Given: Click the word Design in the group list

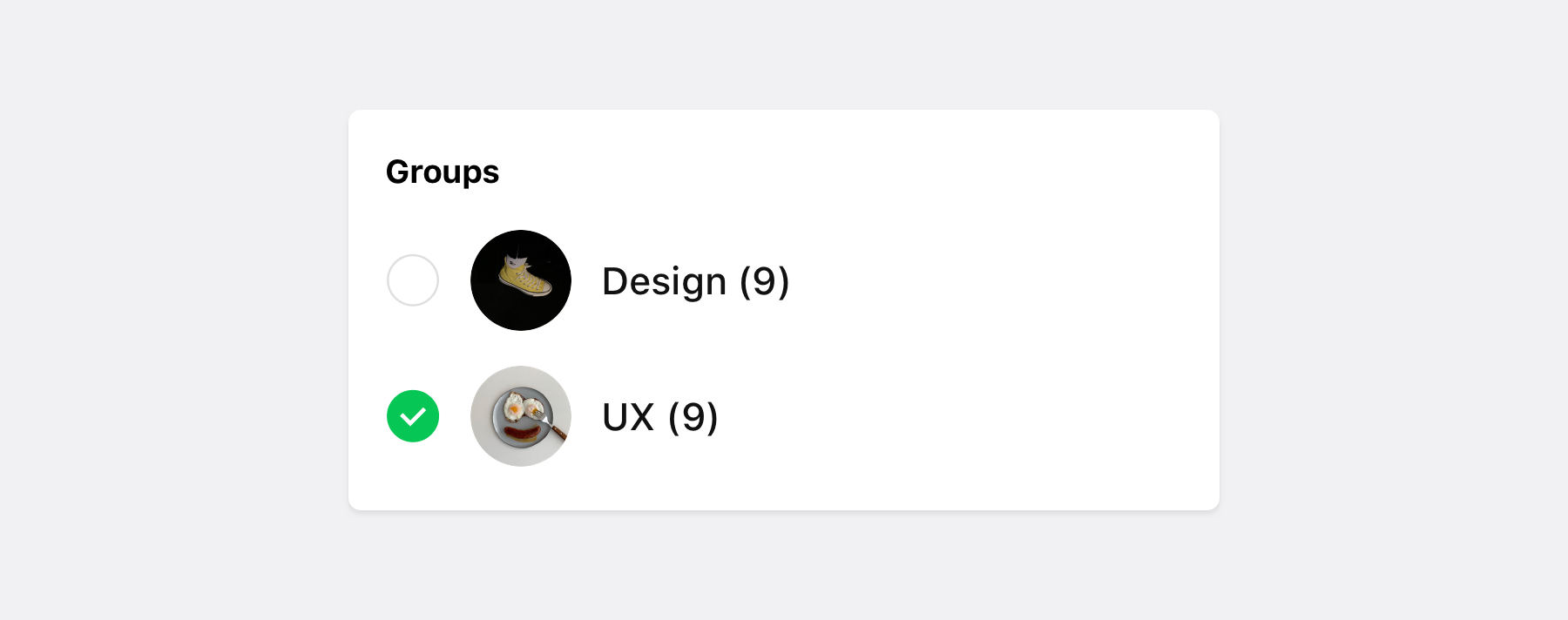Looking at the screenshot, I should (x=664, y=281).
